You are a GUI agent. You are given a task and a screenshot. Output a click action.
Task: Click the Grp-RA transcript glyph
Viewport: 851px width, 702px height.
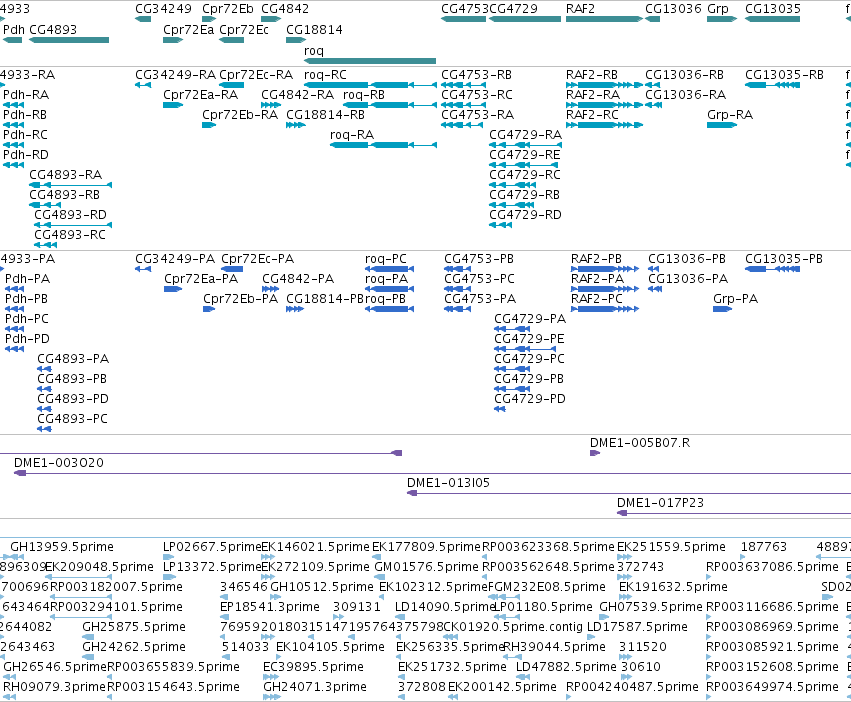(722, 125)
